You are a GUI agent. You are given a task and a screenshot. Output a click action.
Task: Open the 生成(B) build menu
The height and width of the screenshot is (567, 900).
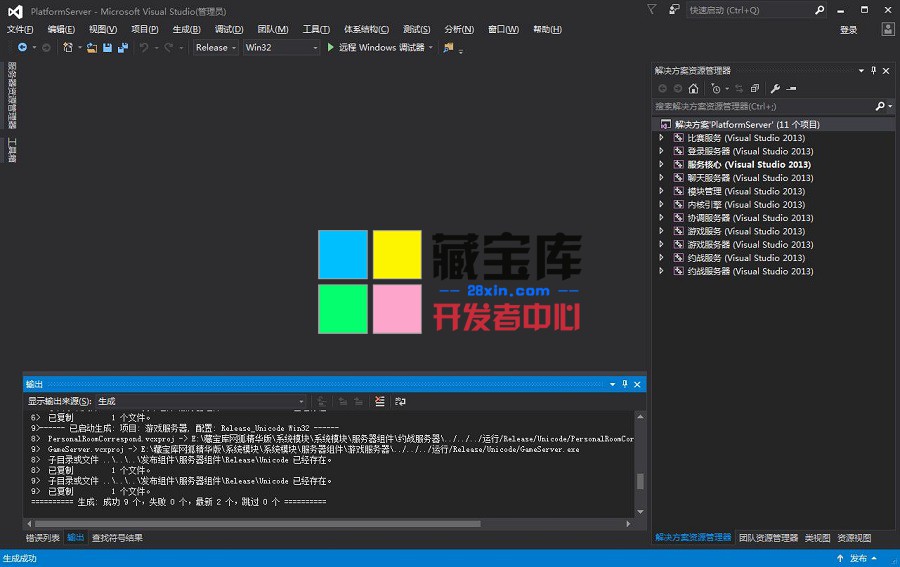point(186,30)
